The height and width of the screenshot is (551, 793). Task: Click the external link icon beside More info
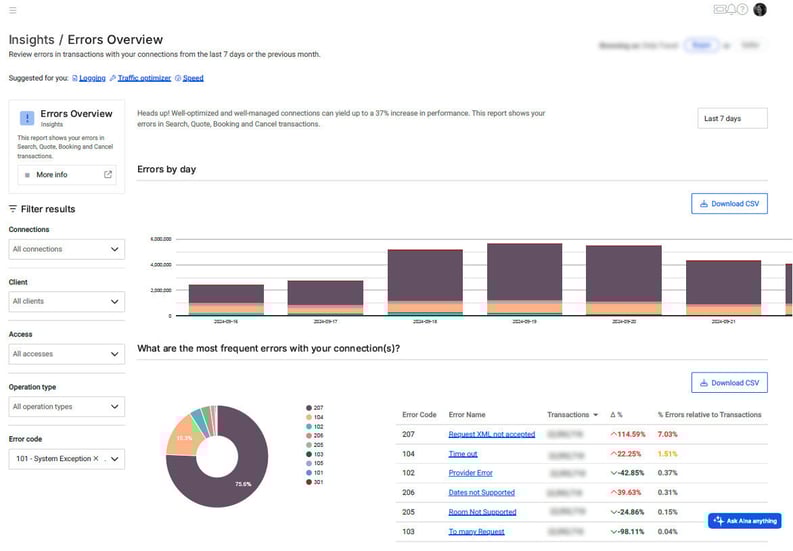(x=108, y=175)
